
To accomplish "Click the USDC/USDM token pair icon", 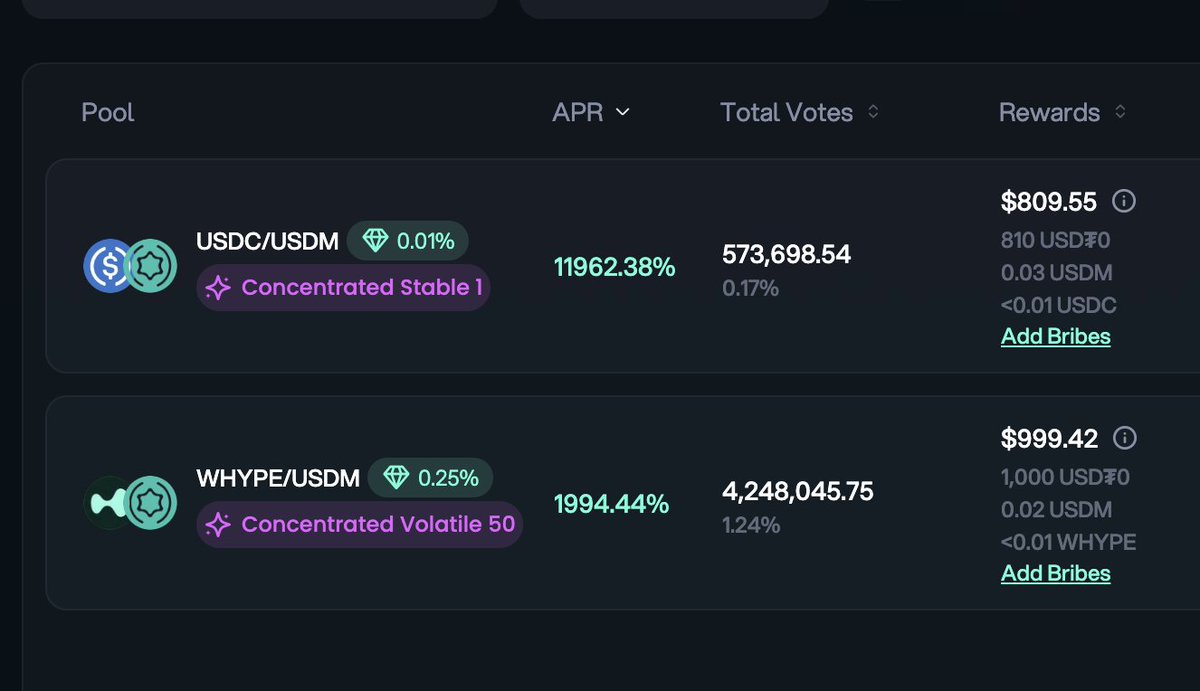I will (130, 266).
